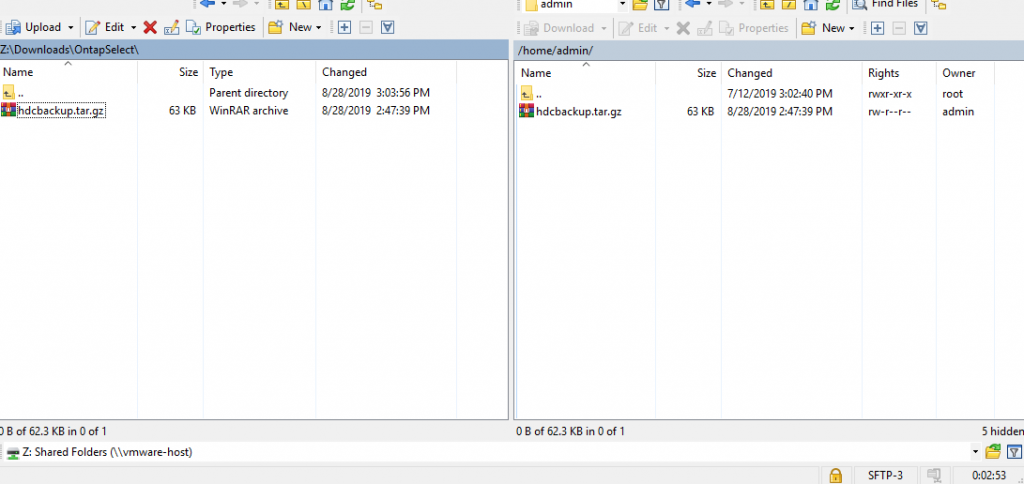1024x484 pixels.
Task: Click the '5 hidden' status text
Action: coord(1002,431)
